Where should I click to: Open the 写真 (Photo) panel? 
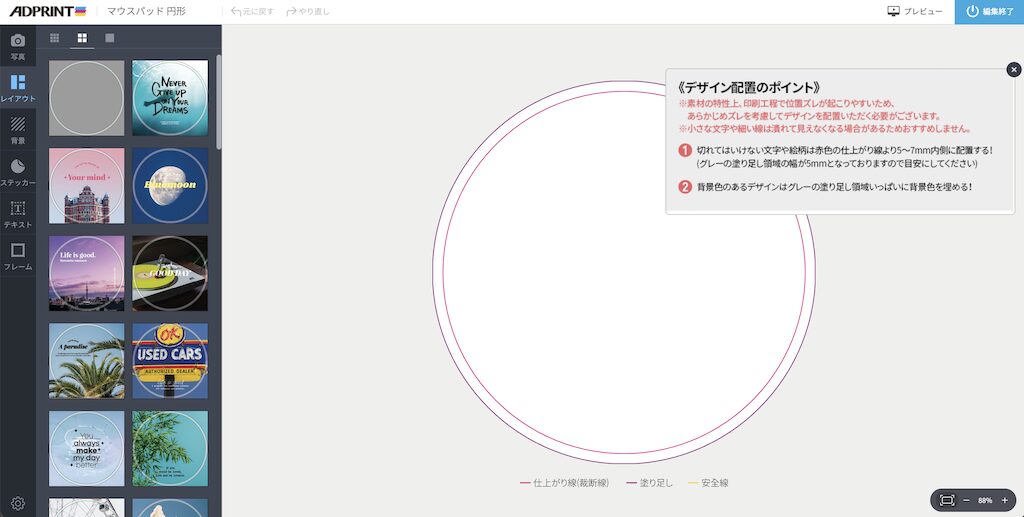[x=18, y=46]
